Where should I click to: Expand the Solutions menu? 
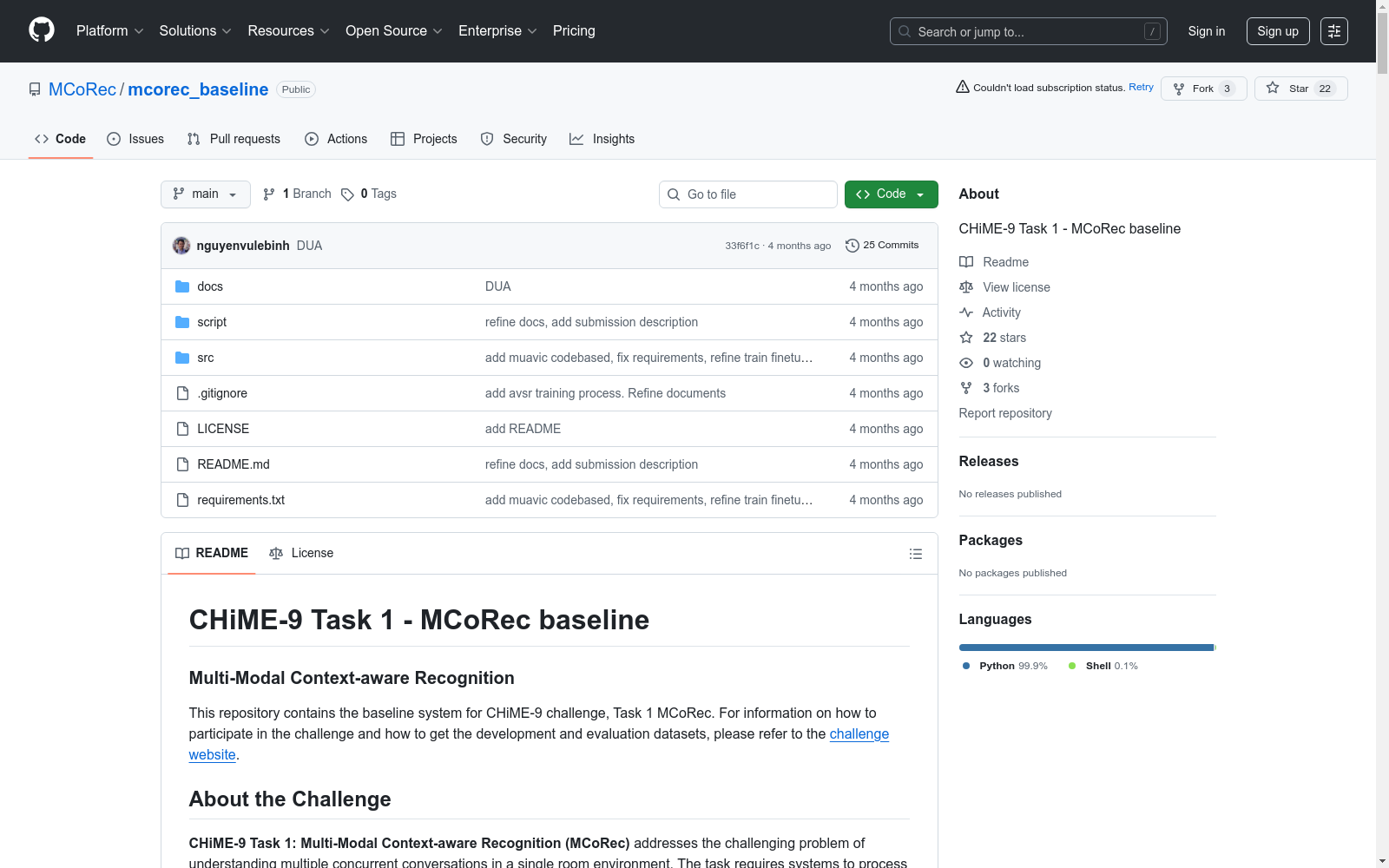[195, 31]
